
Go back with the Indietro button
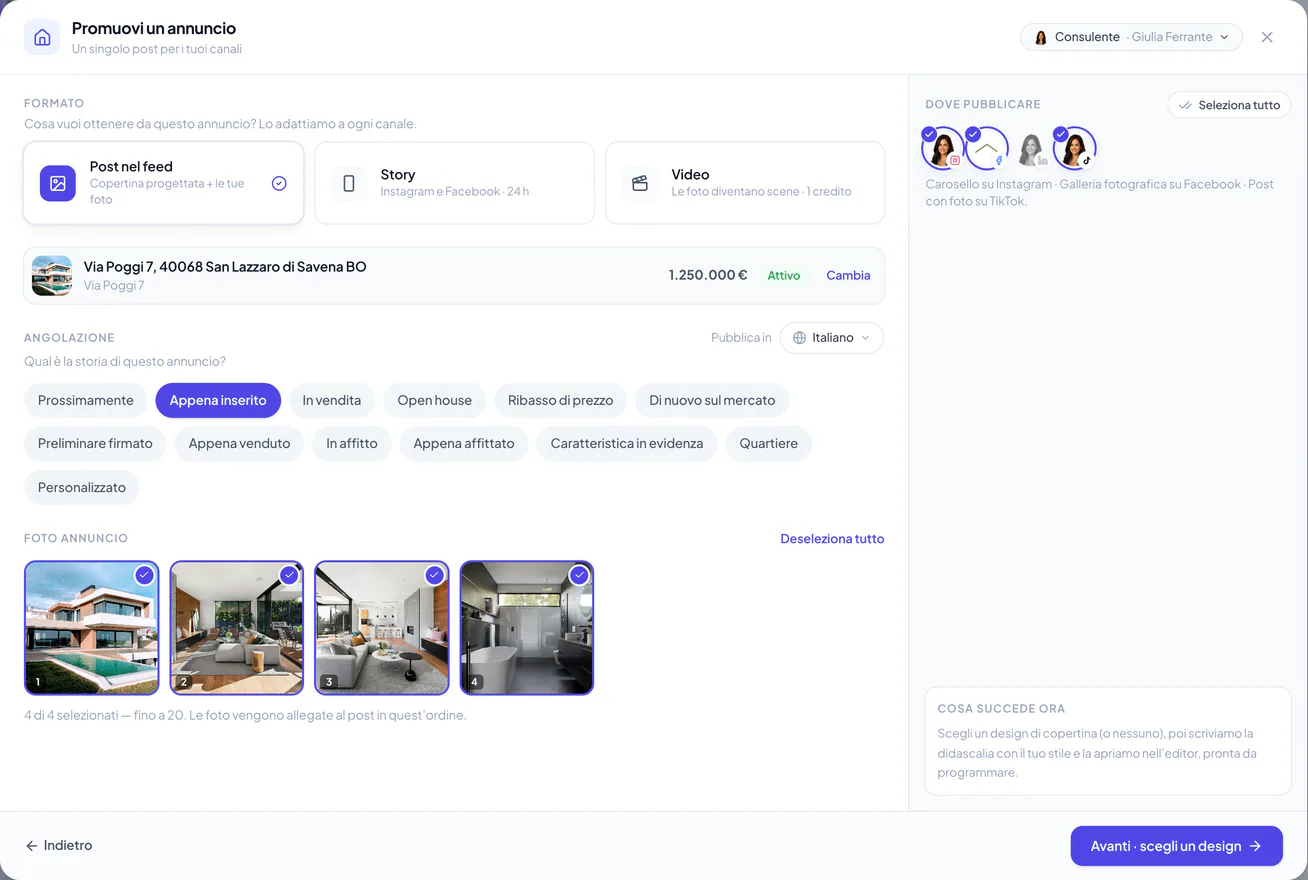pos(59,845)
